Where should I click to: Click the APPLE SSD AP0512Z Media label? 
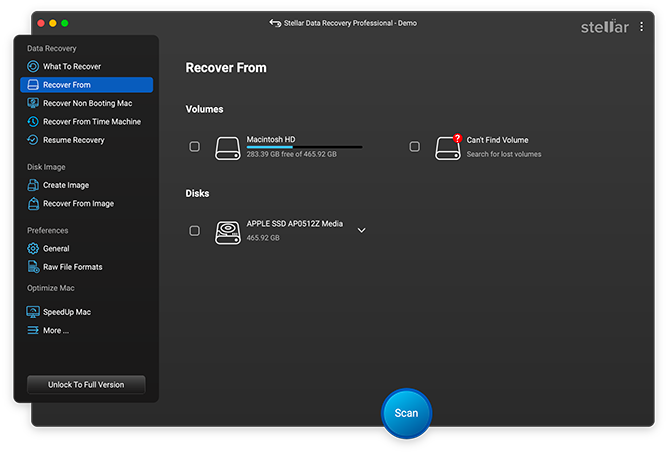294,224
